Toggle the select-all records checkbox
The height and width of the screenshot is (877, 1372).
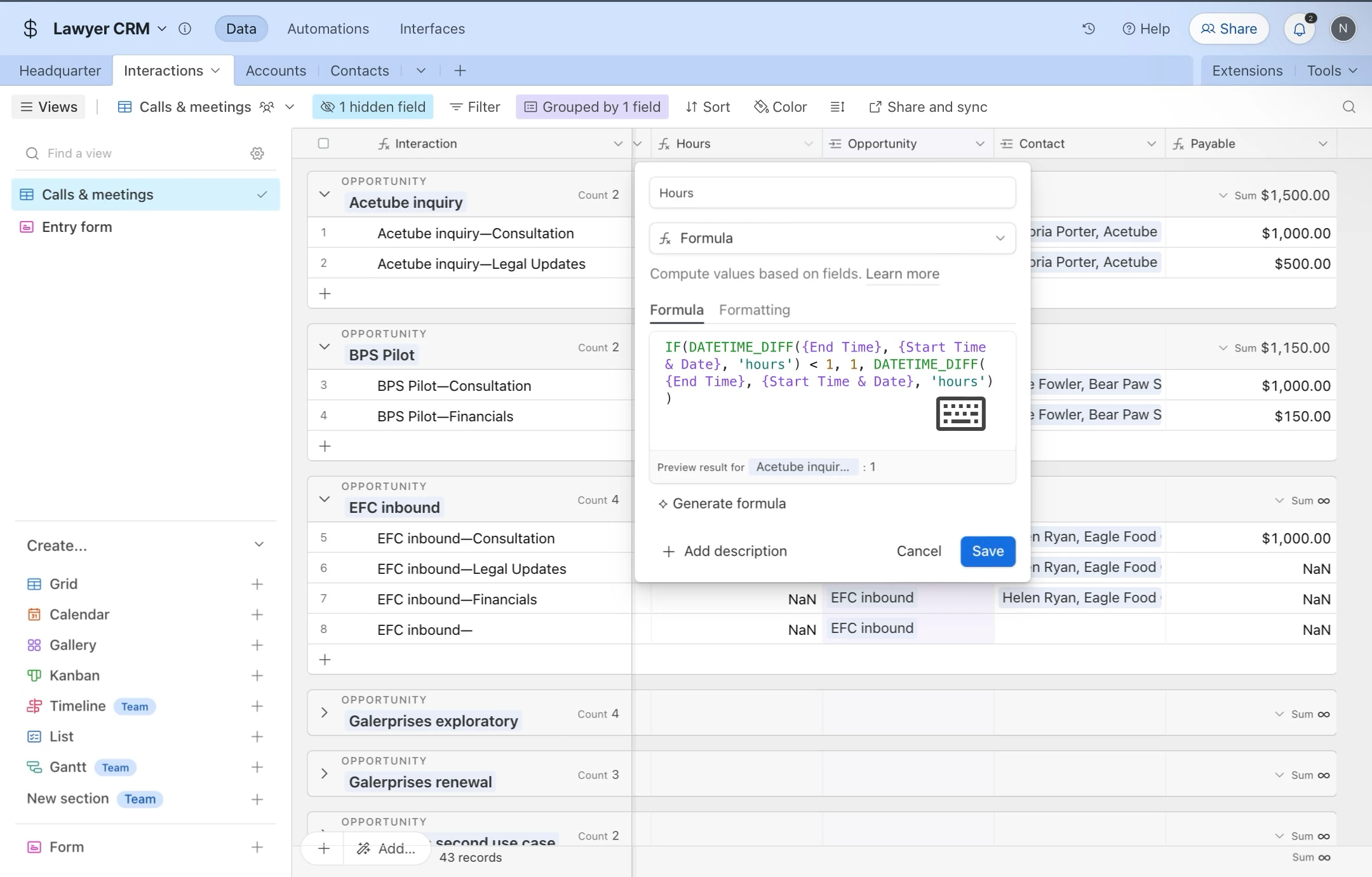click(323, 144)
